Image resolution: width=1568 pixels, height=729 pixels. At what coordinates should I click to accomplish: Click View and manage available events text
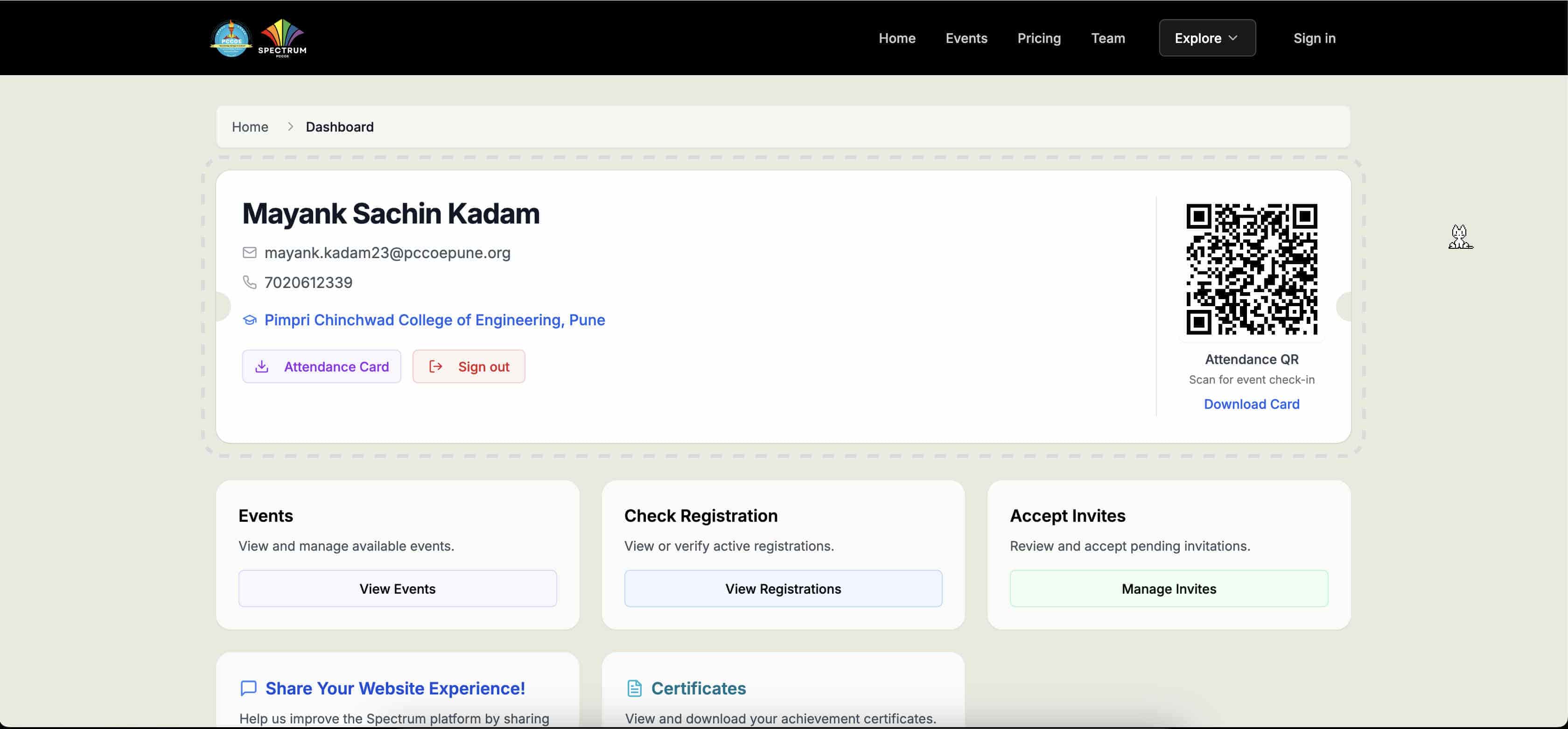point(346,546)
